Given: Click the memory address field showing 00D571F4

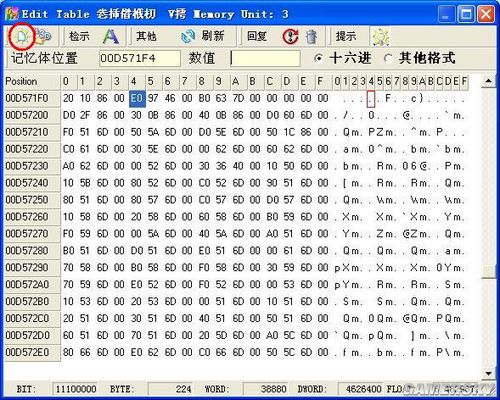Looking at the screenshot, I should [140, 58].
